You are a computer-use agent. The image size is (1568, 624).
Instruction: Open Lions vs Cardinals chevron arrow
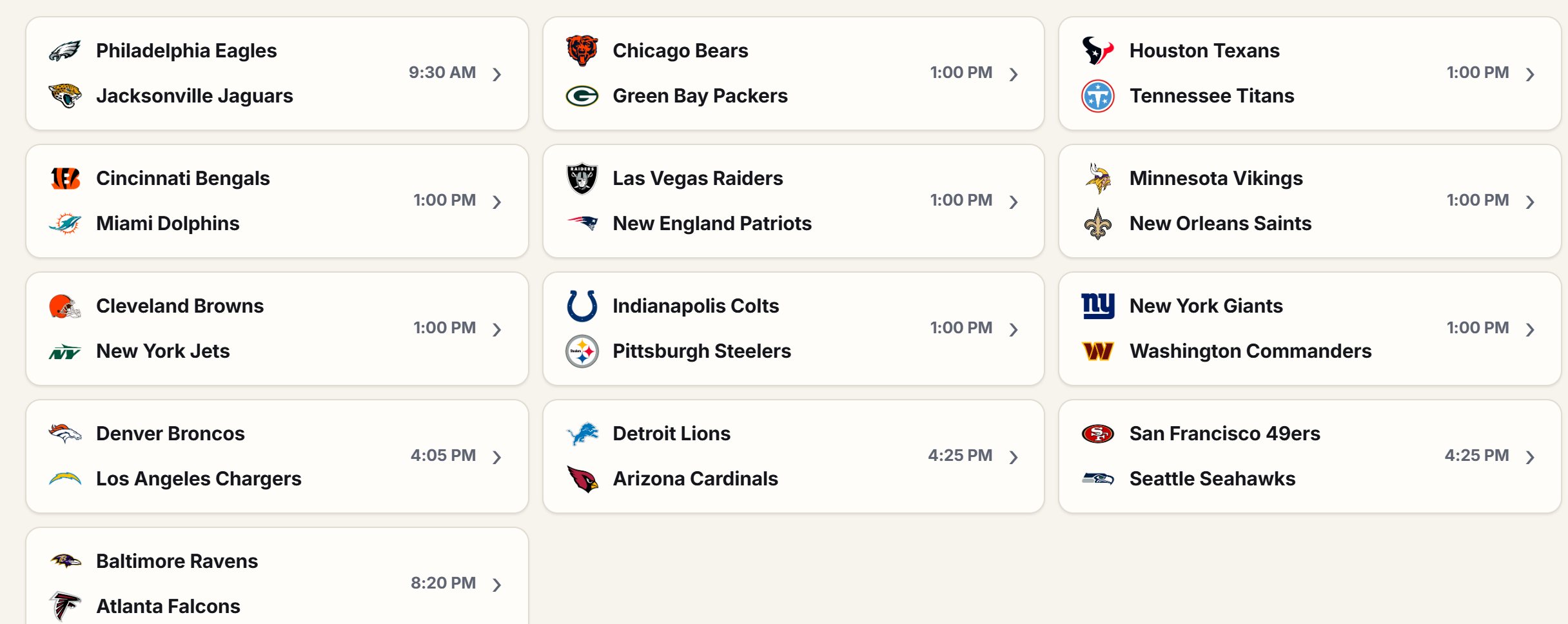(x=1014, y=457)
